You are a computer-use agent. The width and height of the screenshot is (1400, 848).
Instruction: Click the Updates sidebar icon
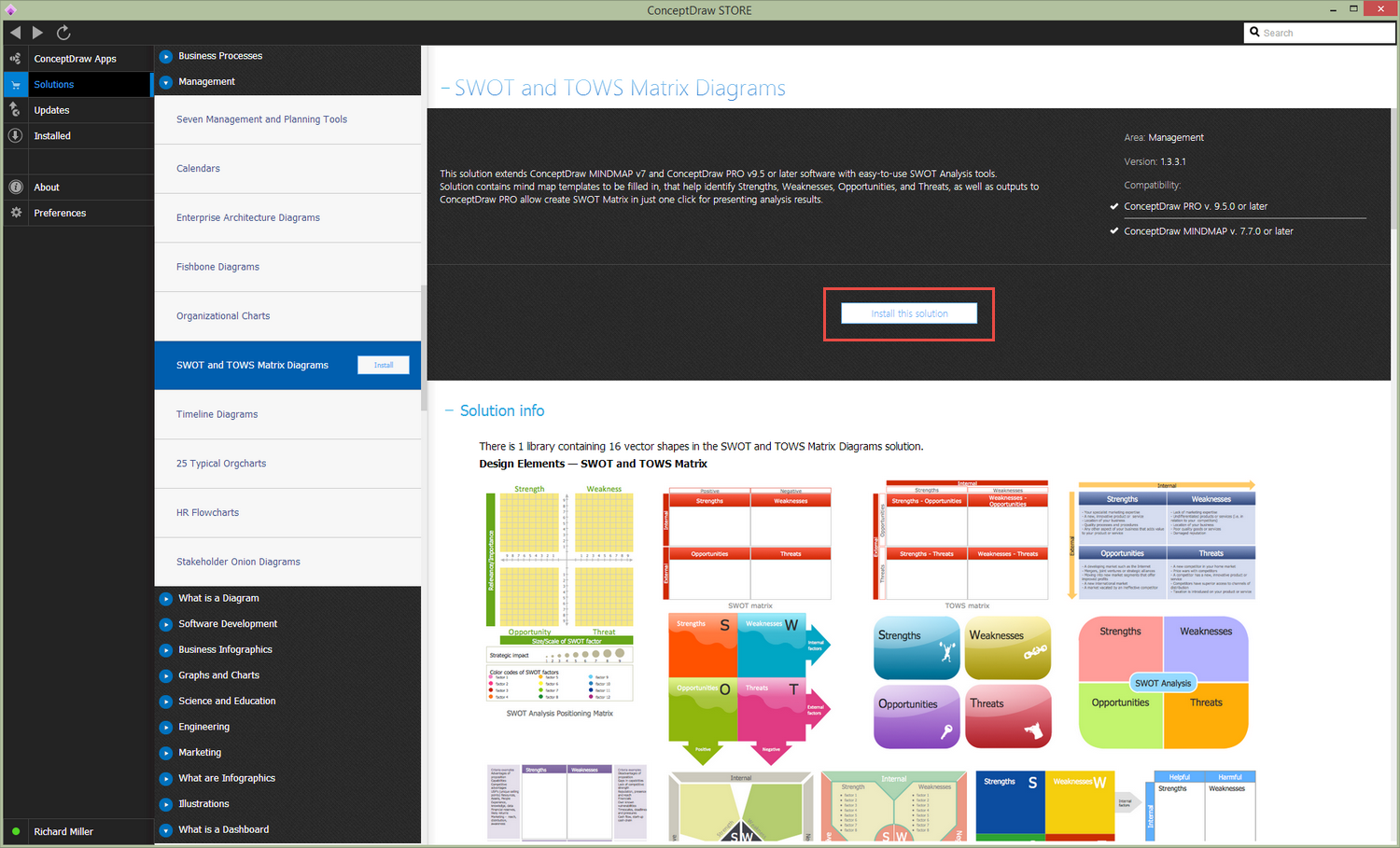(15, 110)
